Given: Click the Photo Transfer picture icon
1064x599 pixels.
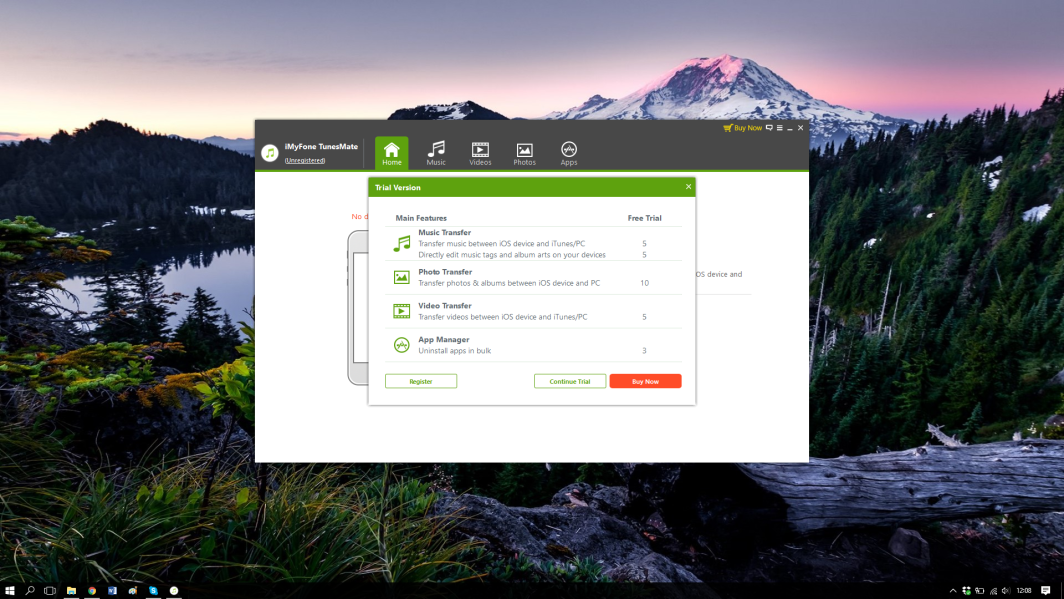Looking at the screenshot, I should tap(402, 277).
